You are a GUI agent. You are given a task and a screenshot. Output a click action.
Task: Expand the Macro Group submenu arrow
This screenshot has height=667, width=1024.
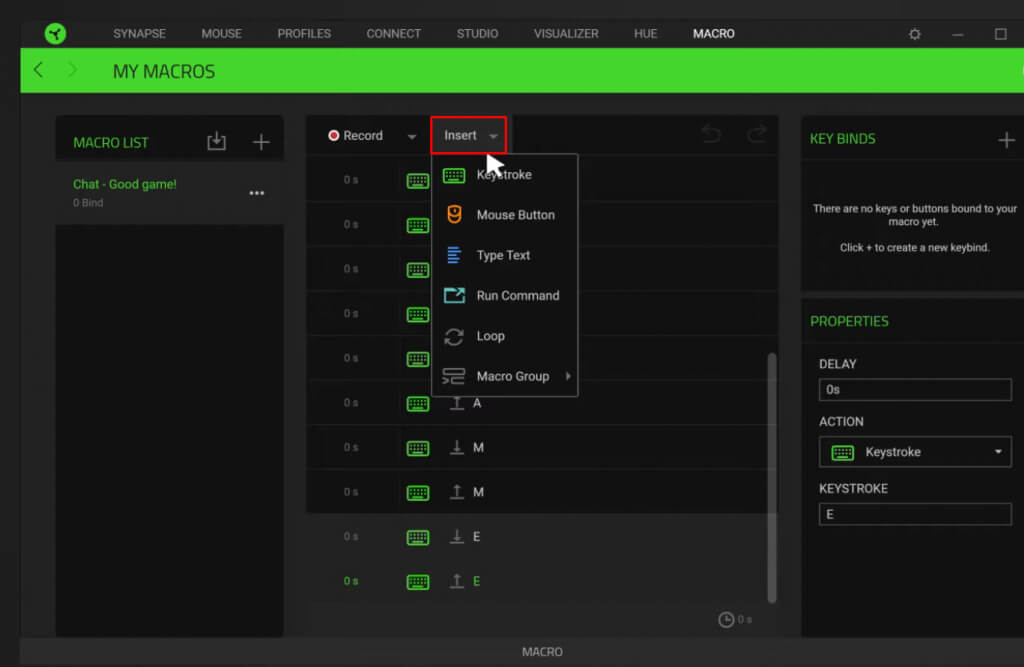click(568, 376)
